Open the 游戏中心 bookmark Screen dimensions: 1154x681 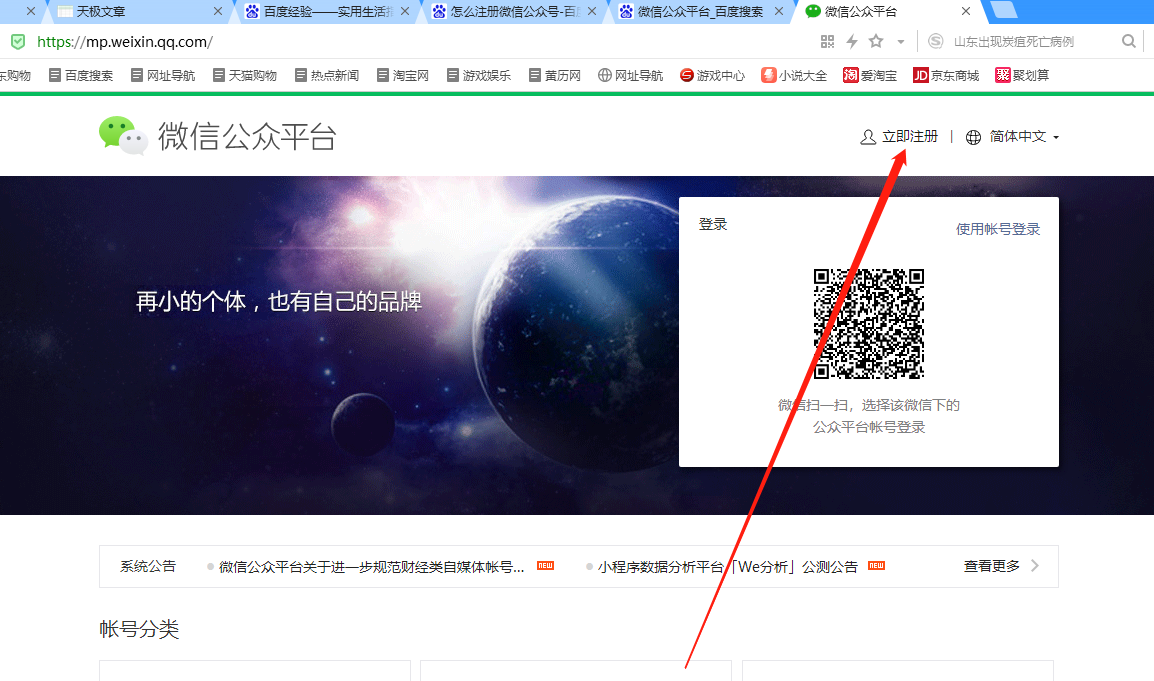coord(712,75)
